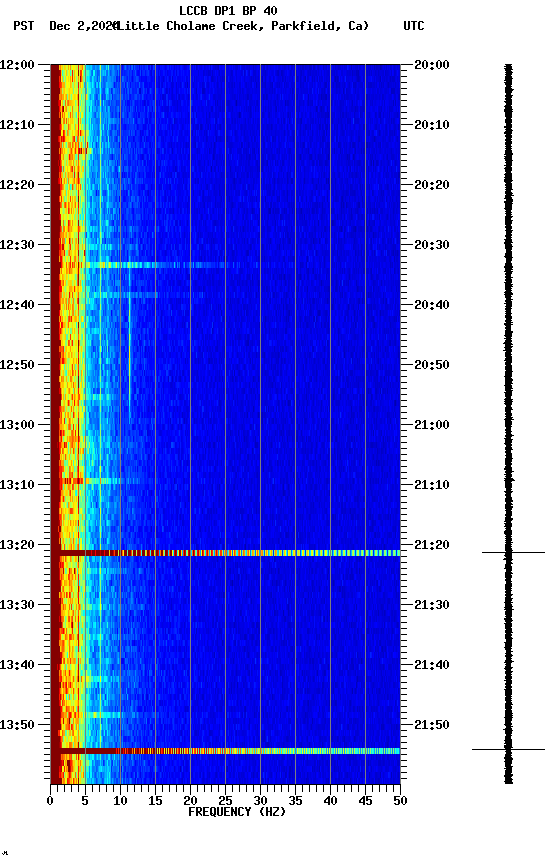This screenshot has height=864, width=552.
Task: Click the 'UTC' timezone label
Action: (414, 26)
